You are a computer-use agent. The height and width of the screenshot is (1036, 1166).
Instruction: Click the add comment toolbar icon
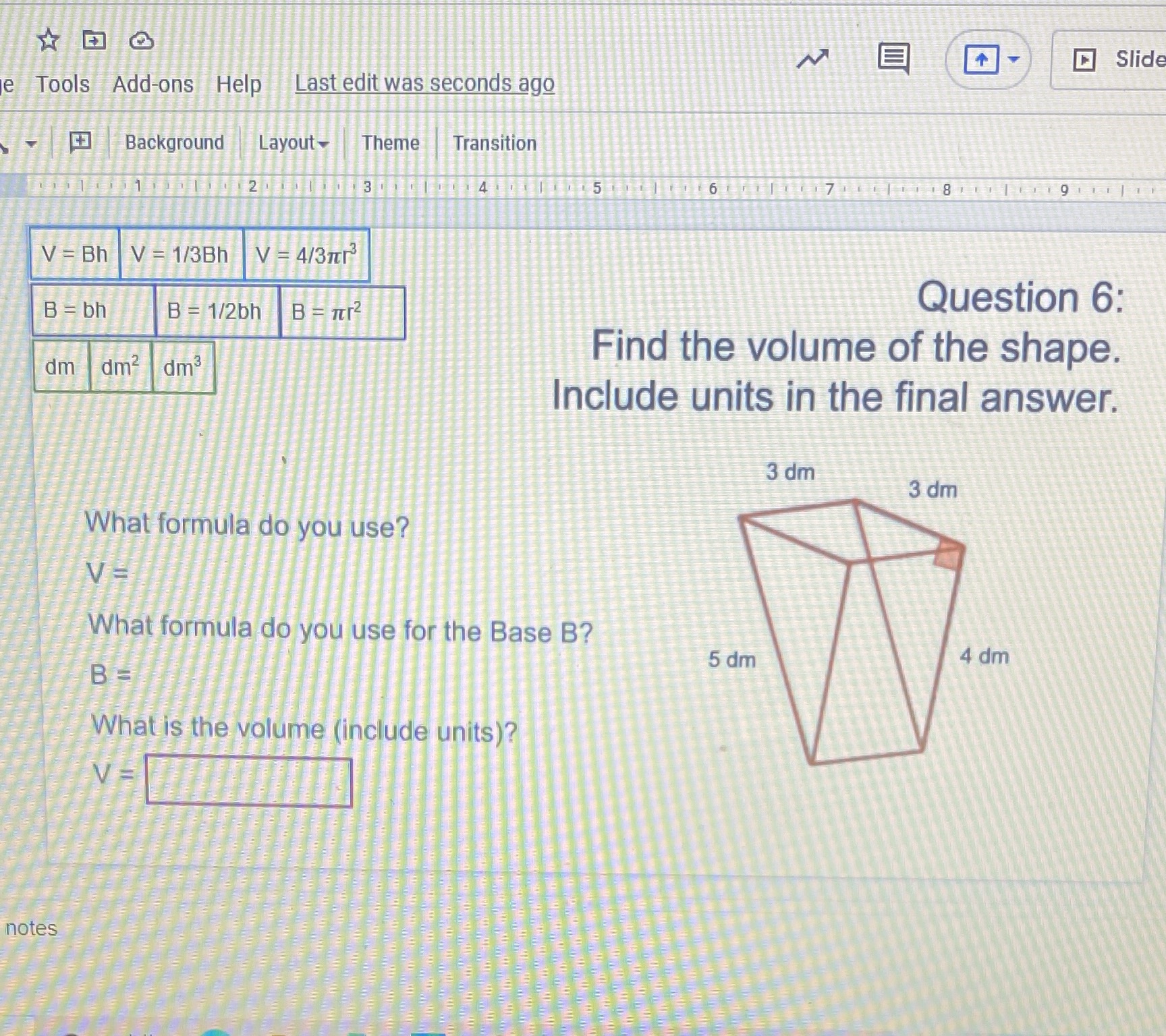click(x=80, y=142)
